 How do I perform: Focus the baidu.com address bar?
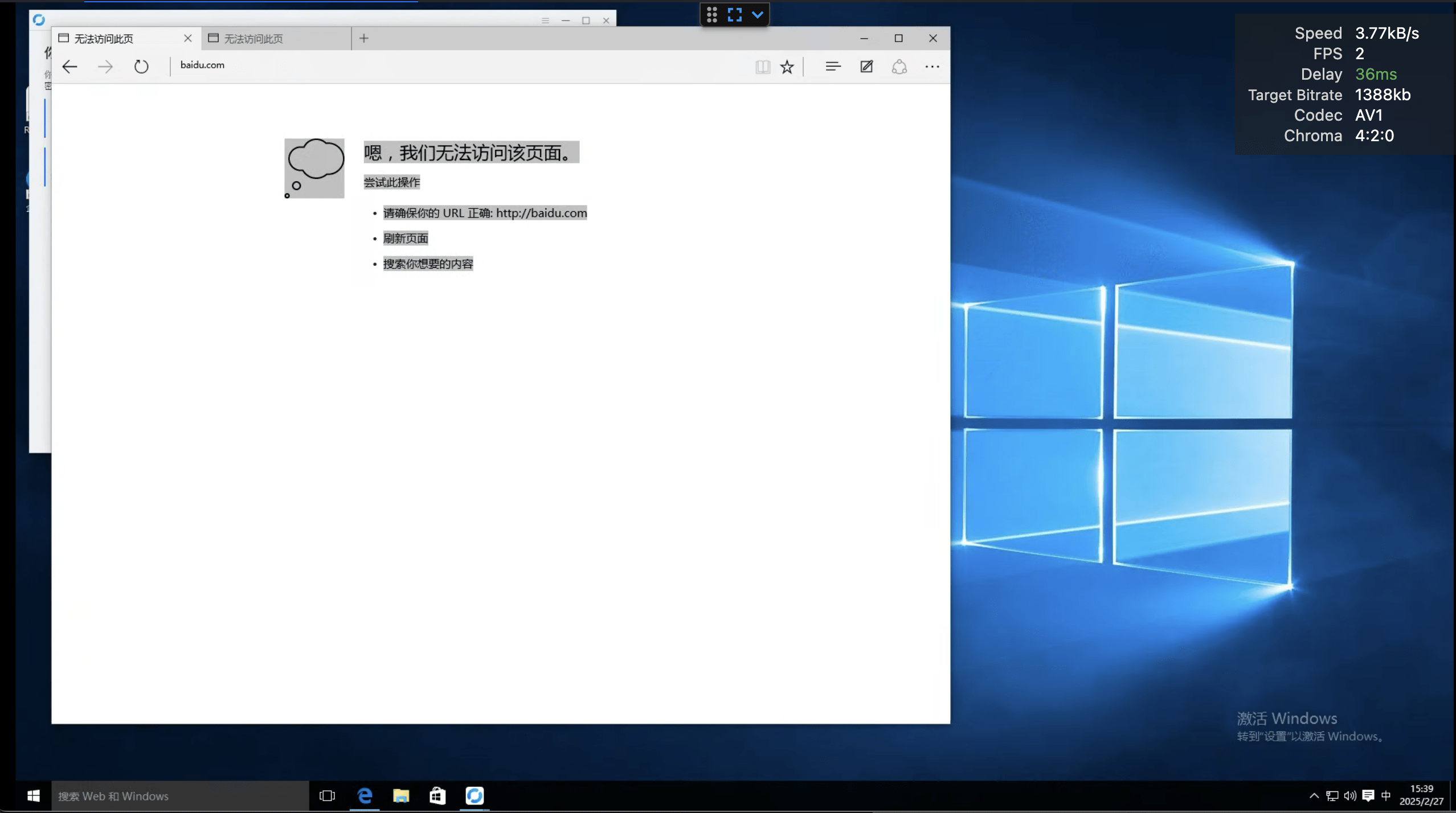click(461, 65)
